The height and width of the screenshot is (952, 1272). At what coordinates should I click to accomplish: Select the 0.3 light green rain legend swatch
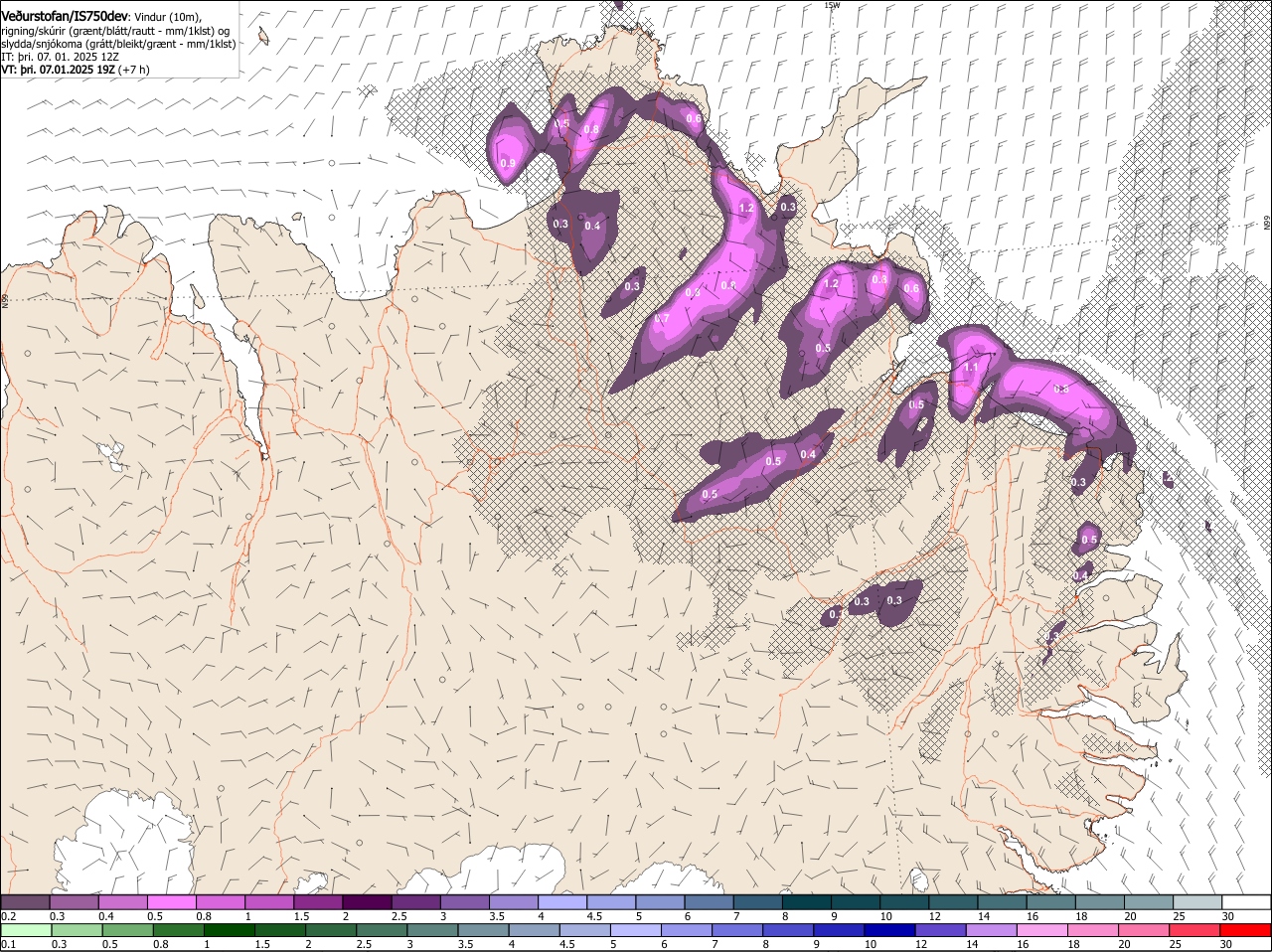(x=77, y=930)
